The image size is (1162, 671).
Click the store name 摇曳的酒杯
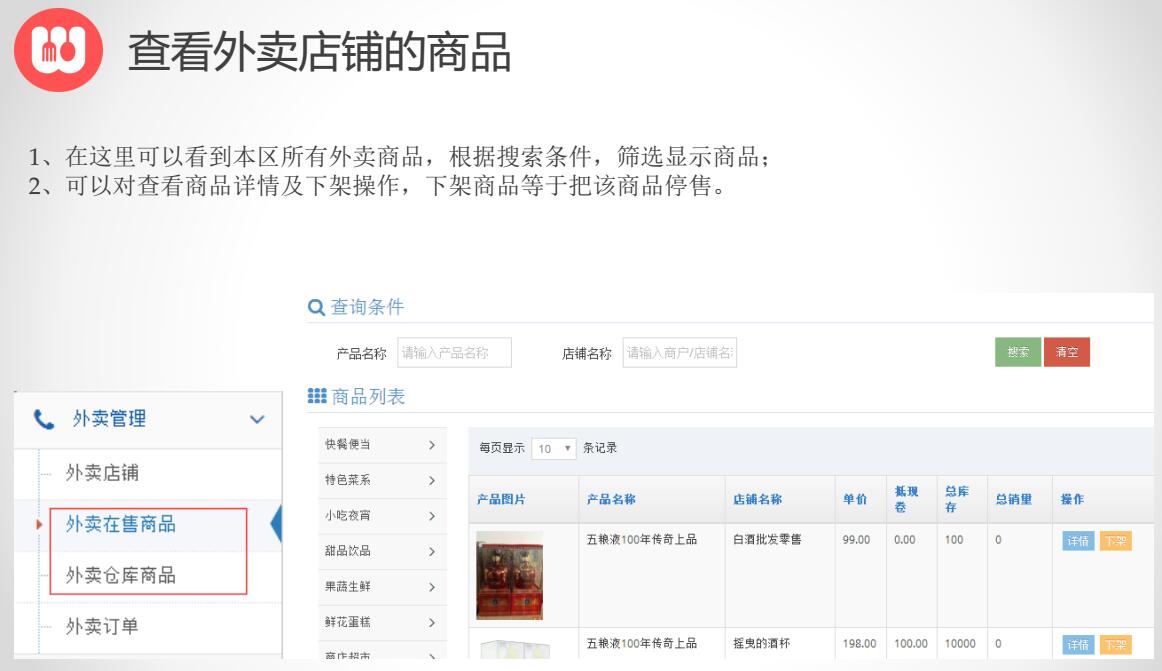tap(761, 644)
